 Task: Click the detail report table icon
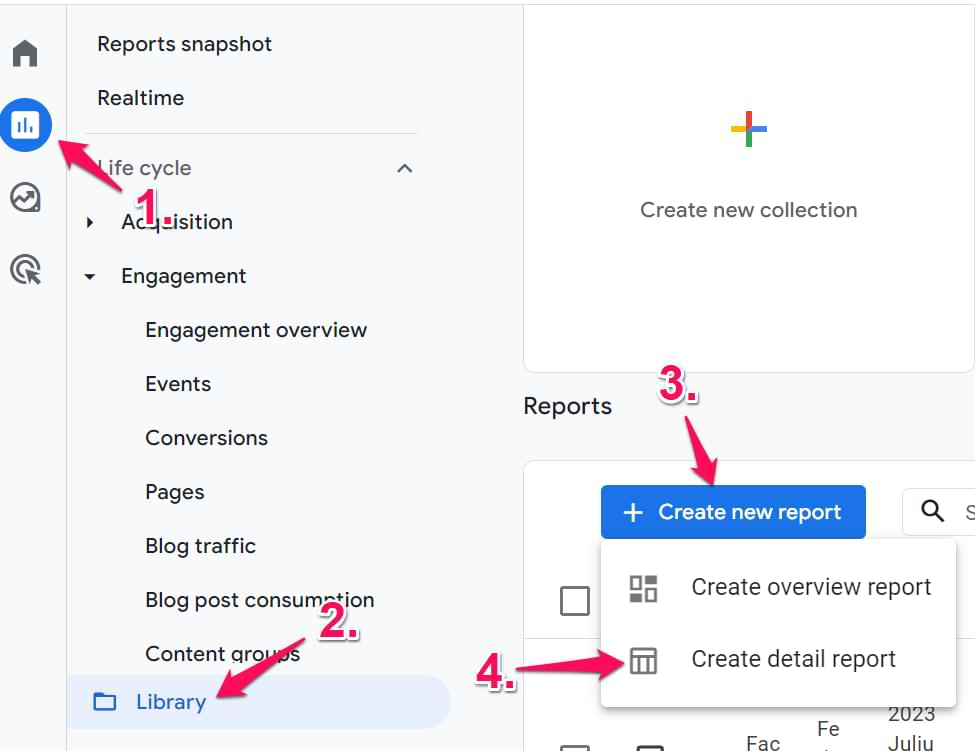coord(643,660)
